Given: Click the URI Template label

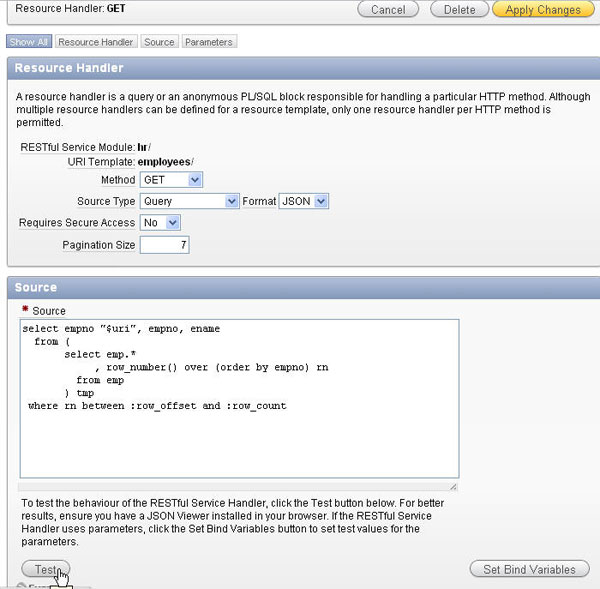Looking at the screenshot, I should [101, 162].
